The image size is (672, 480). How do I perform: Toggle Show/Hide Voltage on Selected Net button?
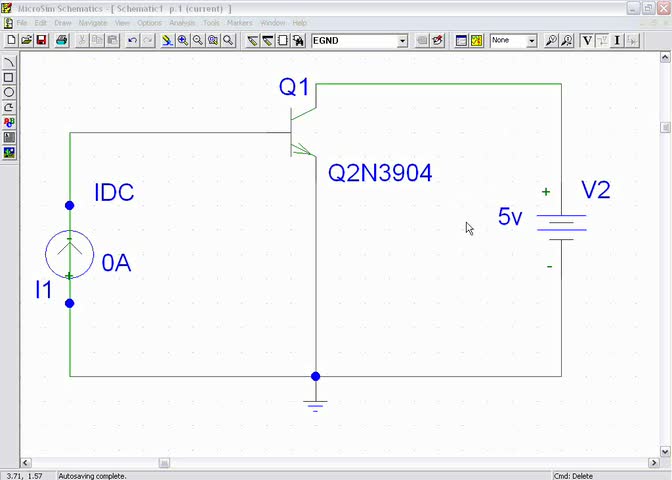click(602, 40)
